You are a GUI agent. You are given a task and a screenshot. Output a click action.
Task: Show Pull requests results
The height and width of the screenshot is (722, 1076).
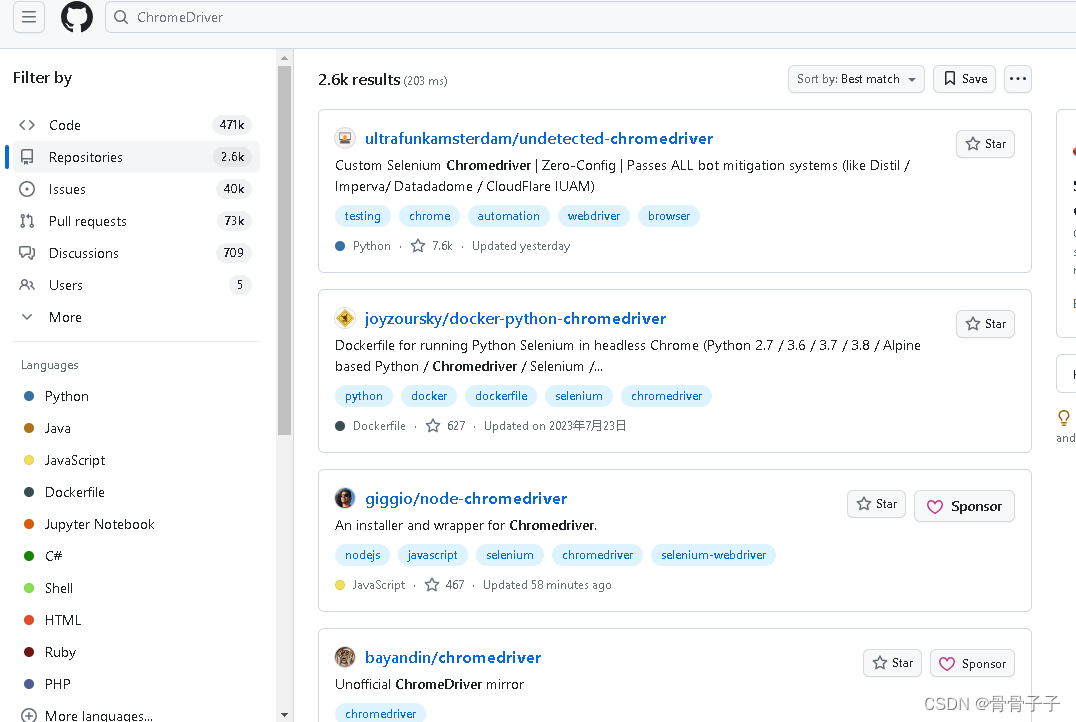(136, 221)
